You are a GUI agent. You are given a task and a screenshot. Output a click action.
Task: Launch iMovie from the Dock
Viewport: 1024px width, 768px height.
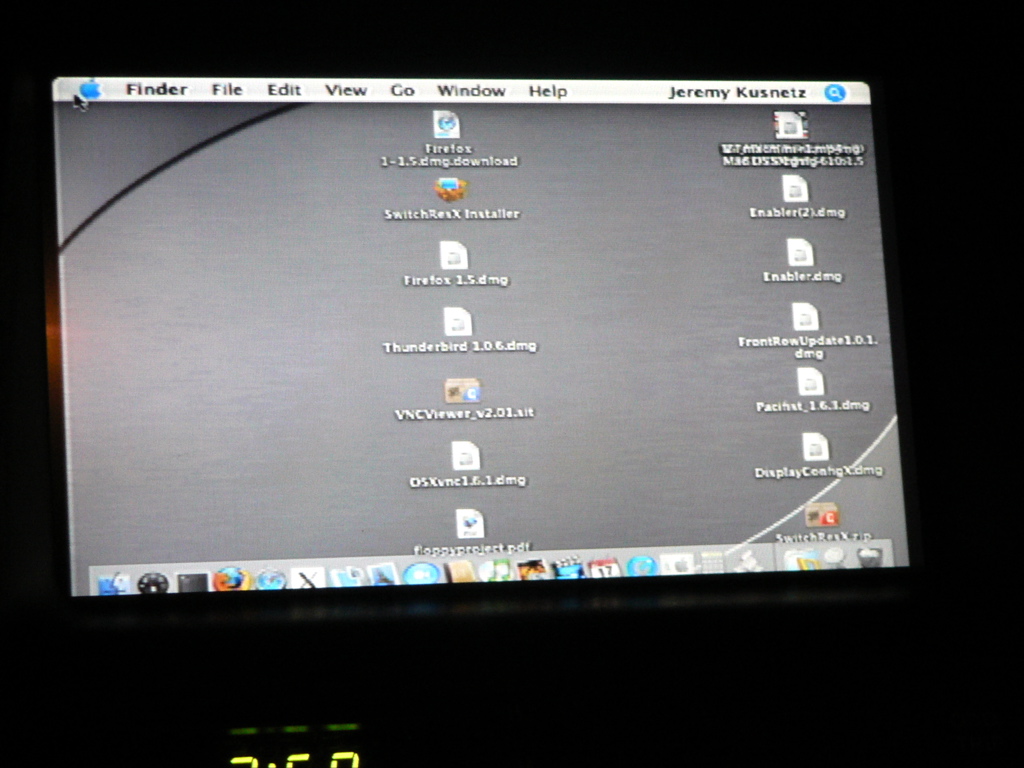click(x=567, y=568)
